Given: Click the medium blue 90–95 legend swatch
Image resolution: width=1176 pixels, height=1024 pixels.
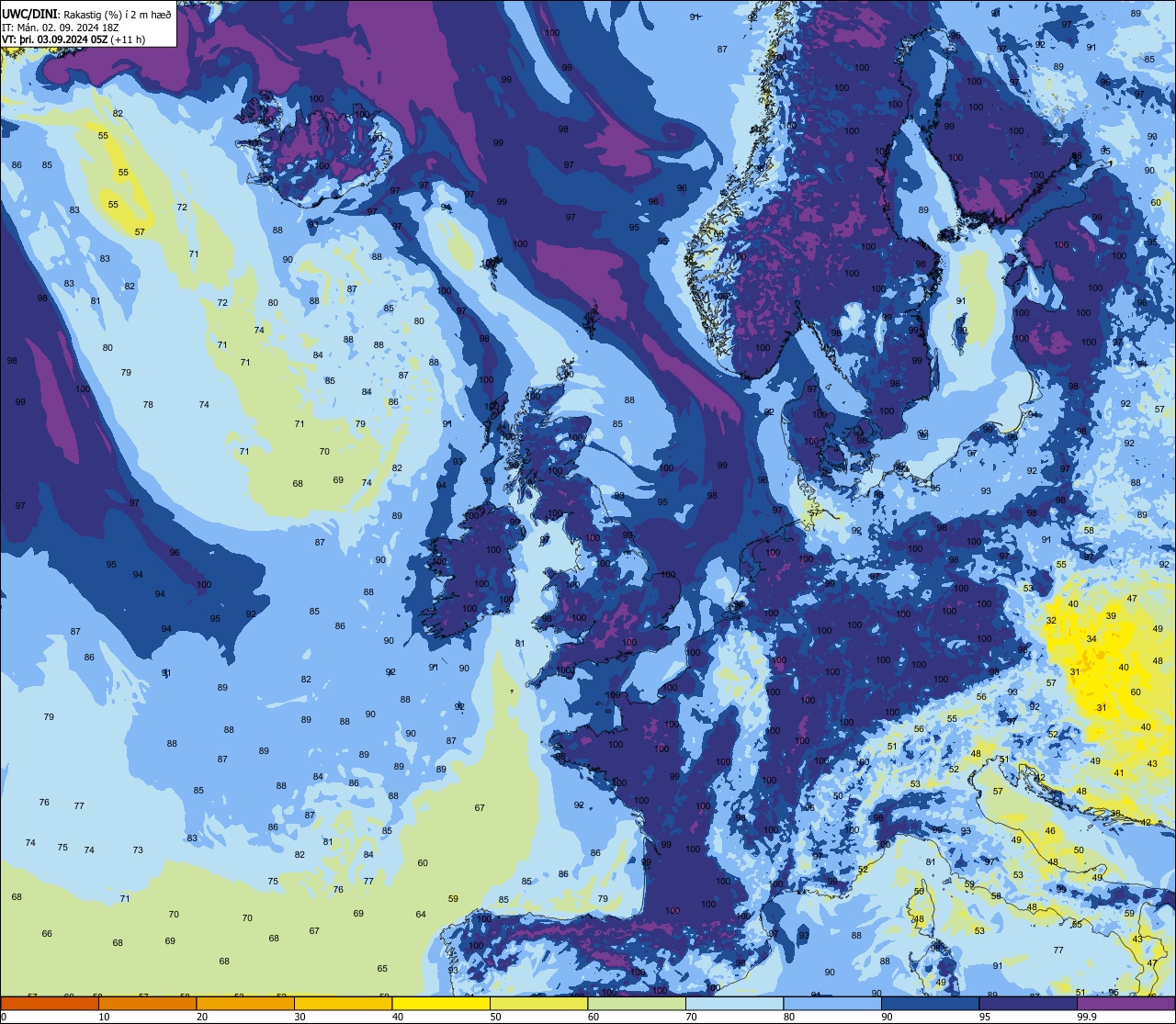Looking at the screenshot, I should click(x=930, y=1003).
